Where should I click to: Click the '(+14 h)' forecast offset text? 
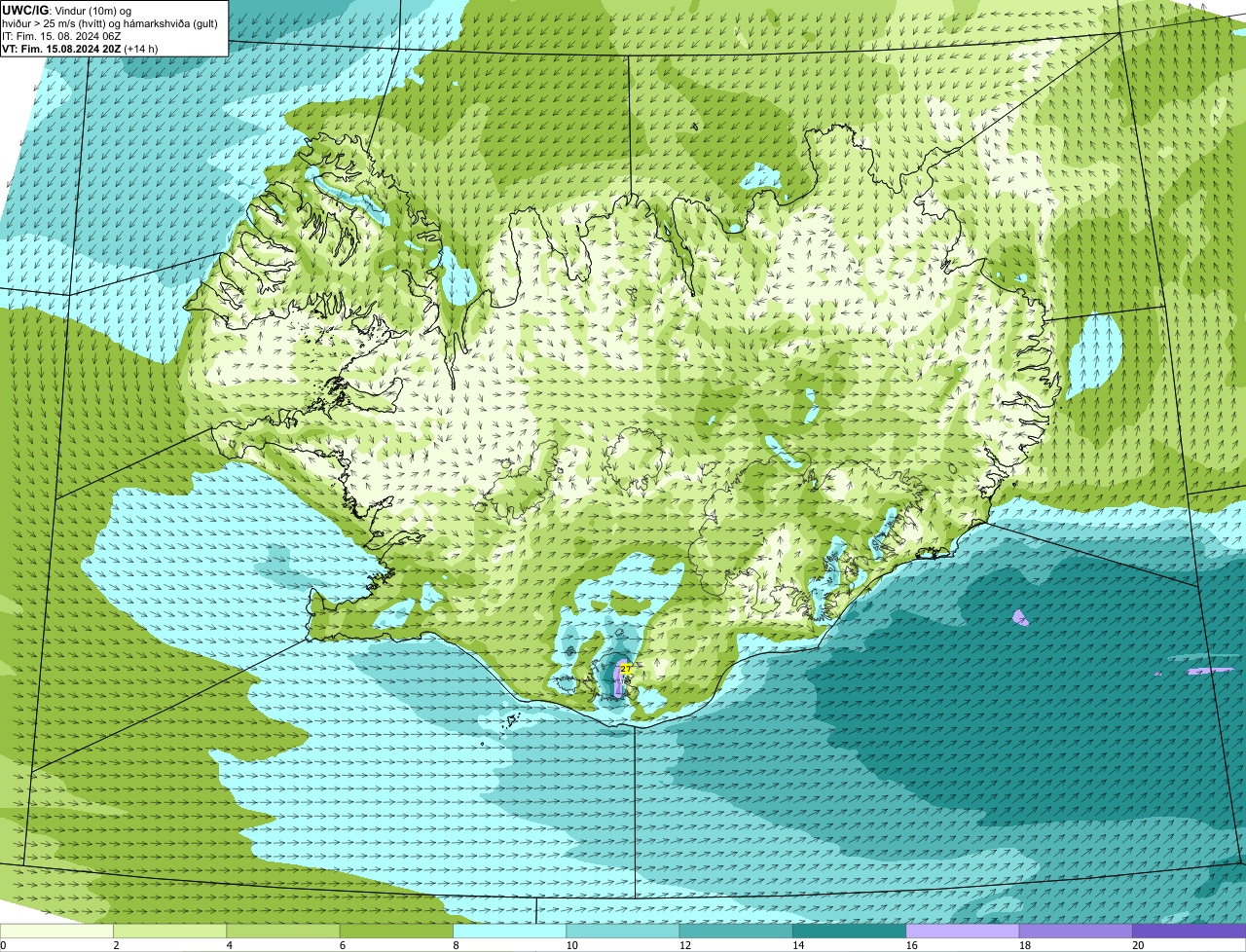141,49
